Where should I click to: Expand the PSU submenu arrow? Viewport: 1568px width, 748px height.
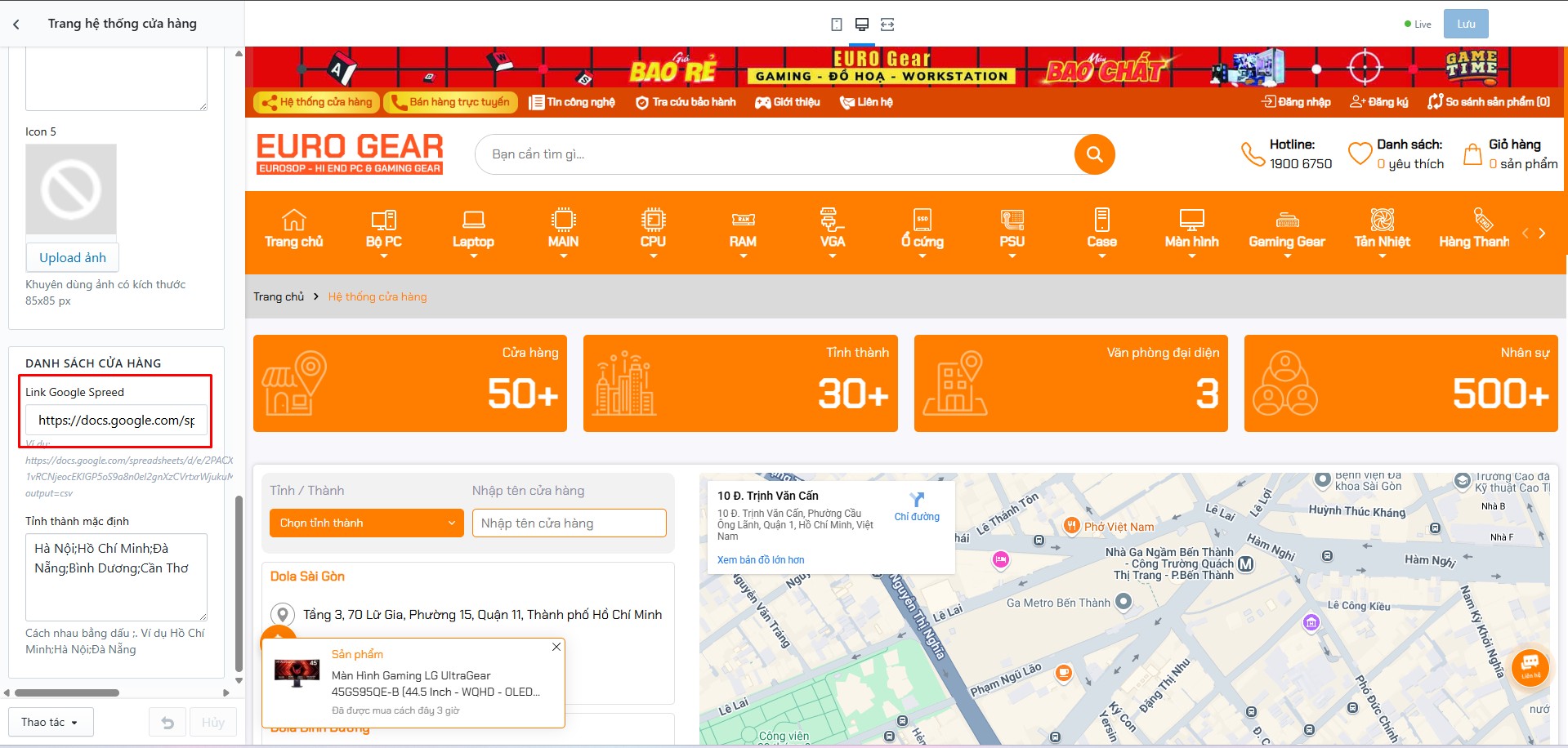coord(1012,256)
